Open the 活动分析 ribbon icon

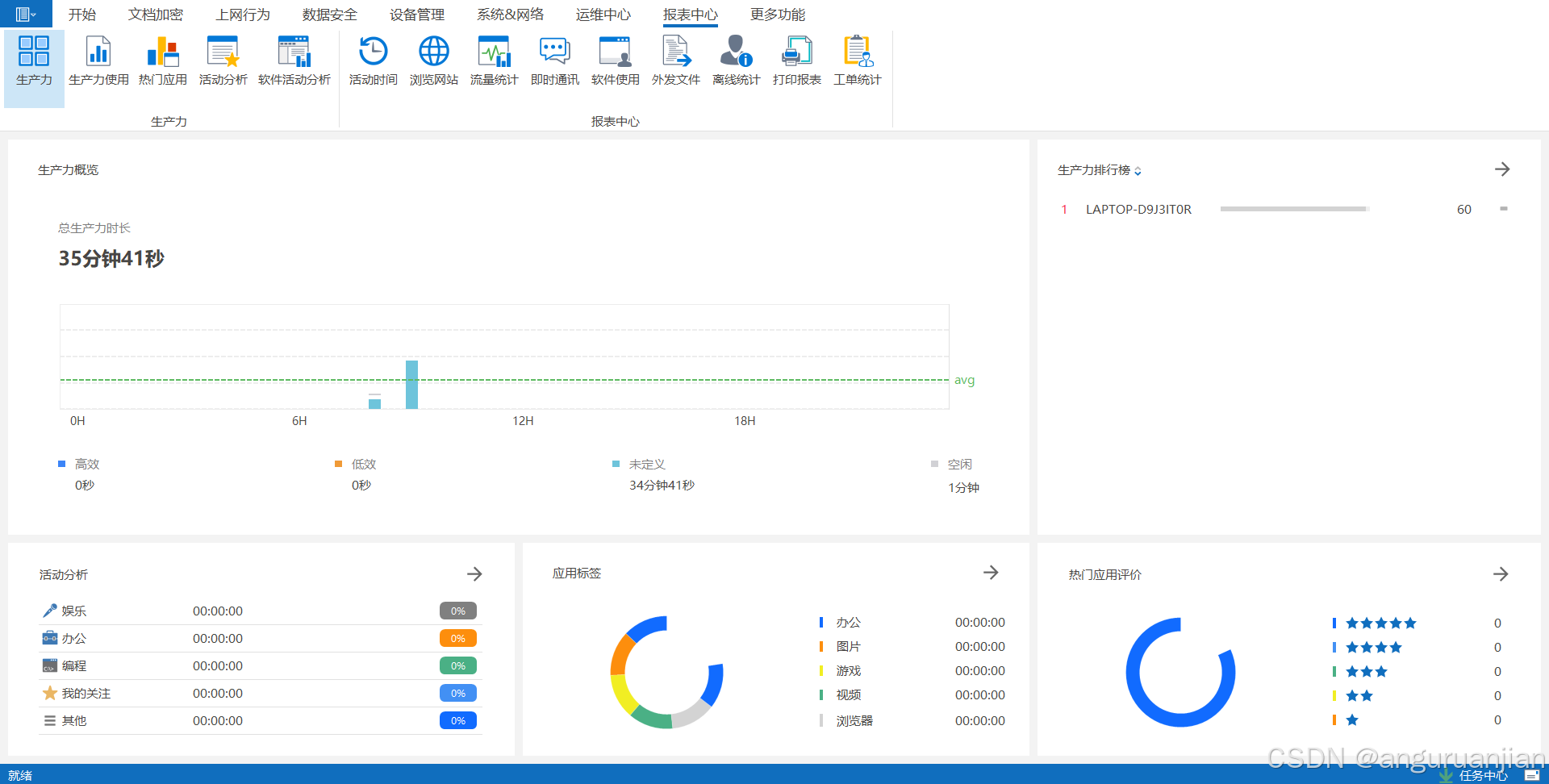click(223, 62)
